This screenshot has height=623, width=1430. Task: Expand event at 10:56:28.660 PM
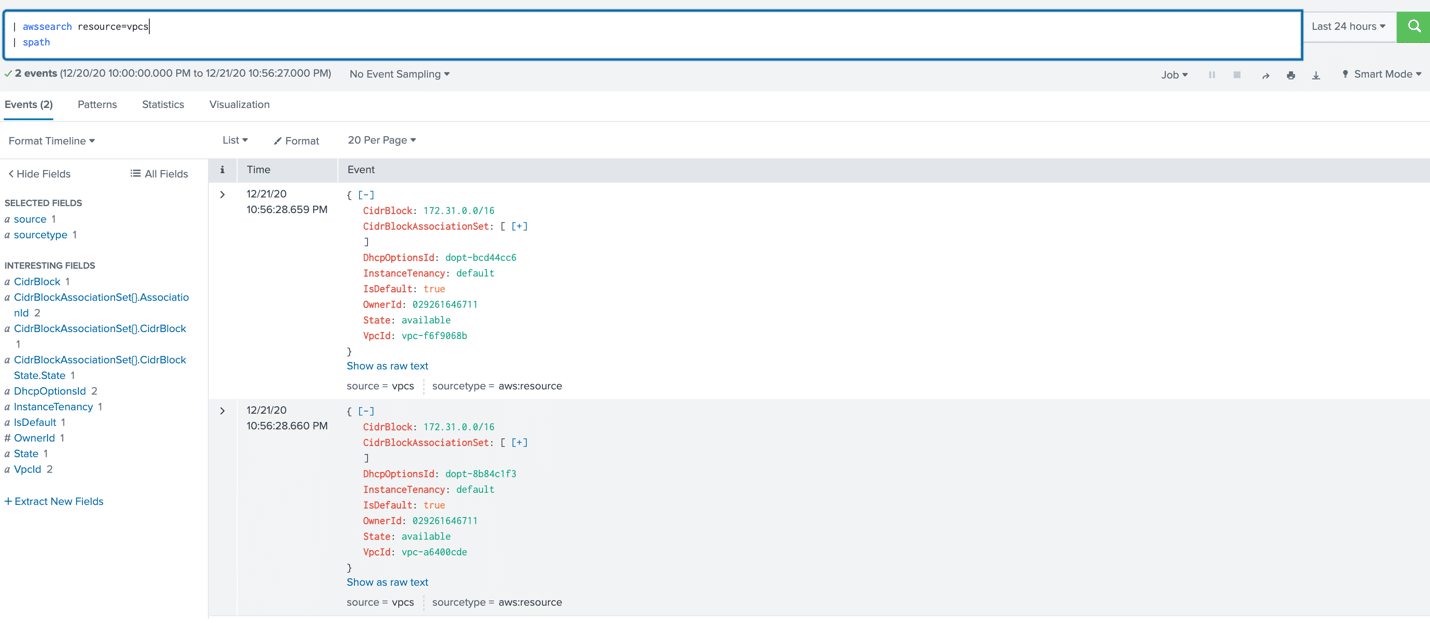[223, 411]
